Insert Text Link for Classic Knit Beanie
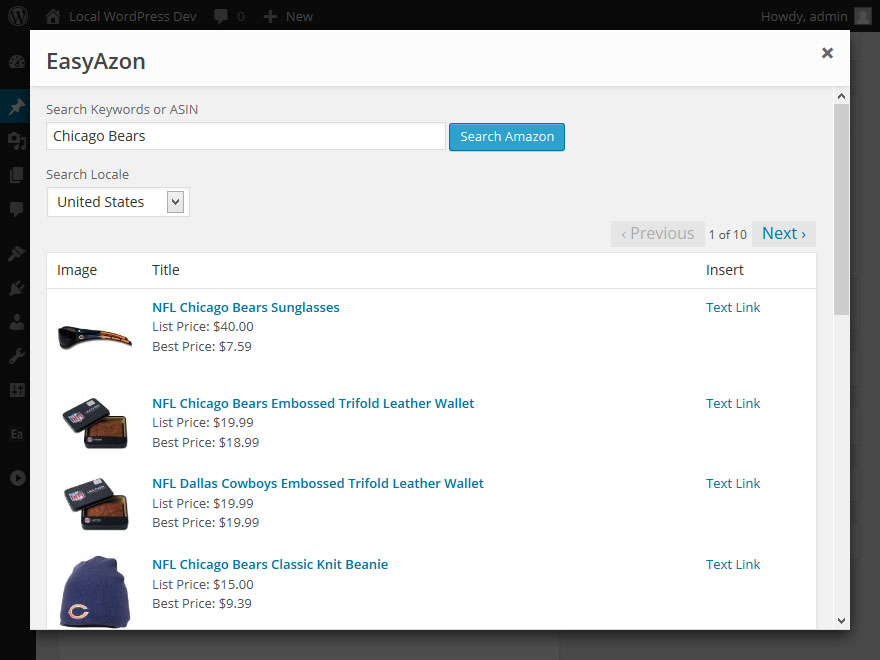The image size is (880, 660). click(733, 565)
